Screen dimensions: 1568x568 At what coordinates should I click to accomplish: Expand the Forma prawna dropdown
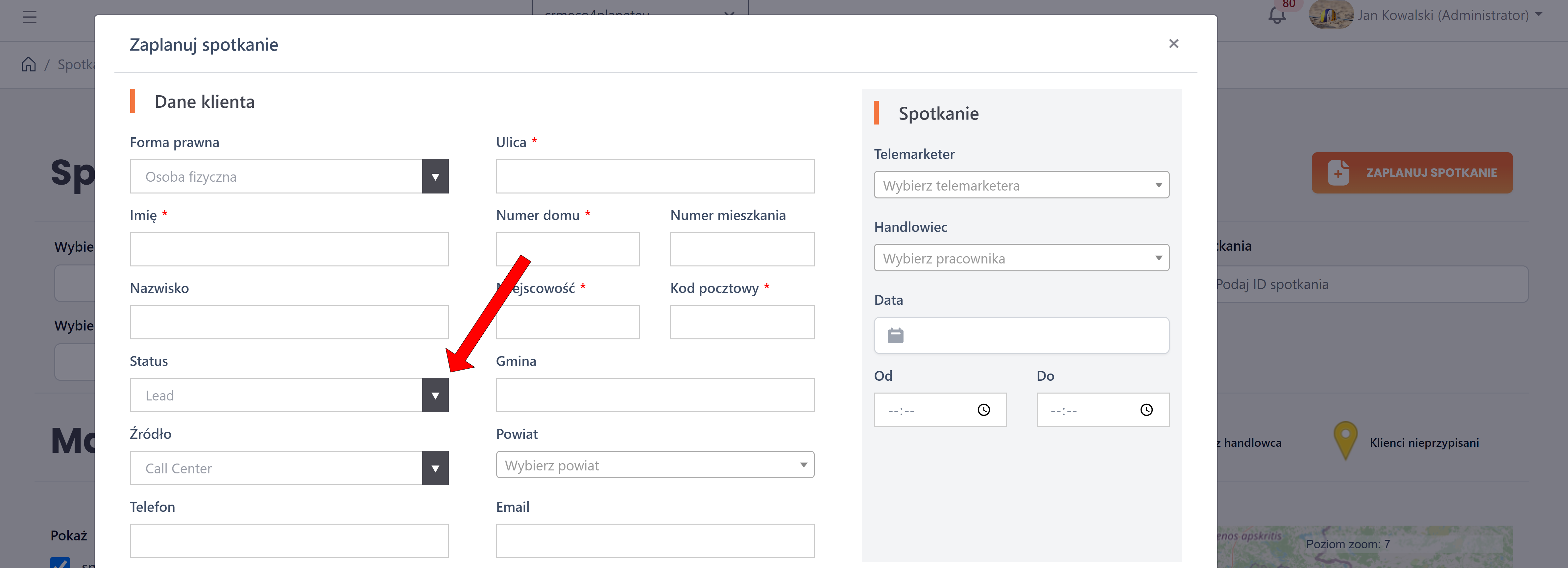tap(435, 176)
